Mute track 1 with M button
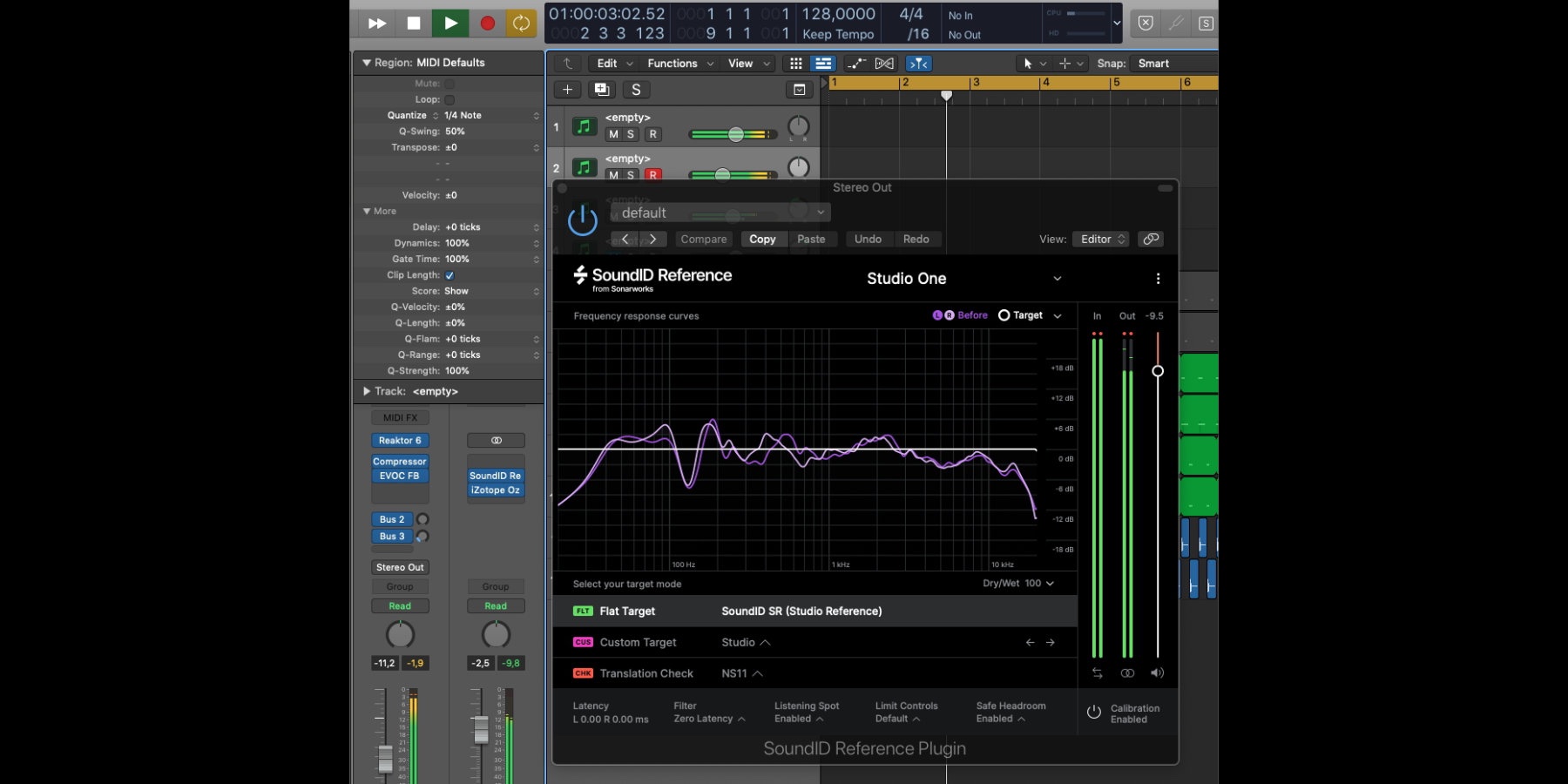Image resolution: width=1568 pixels, height=784 pixels. [x=613, y=134]
